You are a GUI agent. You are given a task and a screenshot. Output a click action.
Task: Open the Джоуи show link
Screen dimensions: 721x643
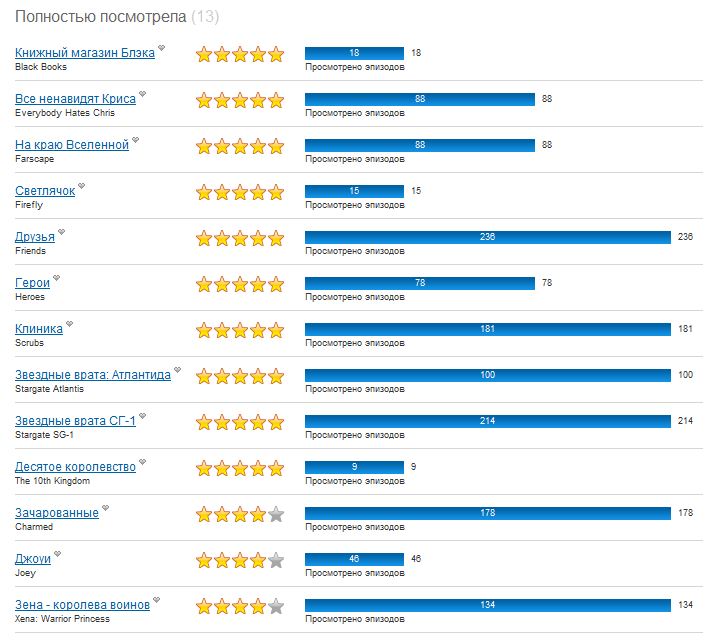33,559
